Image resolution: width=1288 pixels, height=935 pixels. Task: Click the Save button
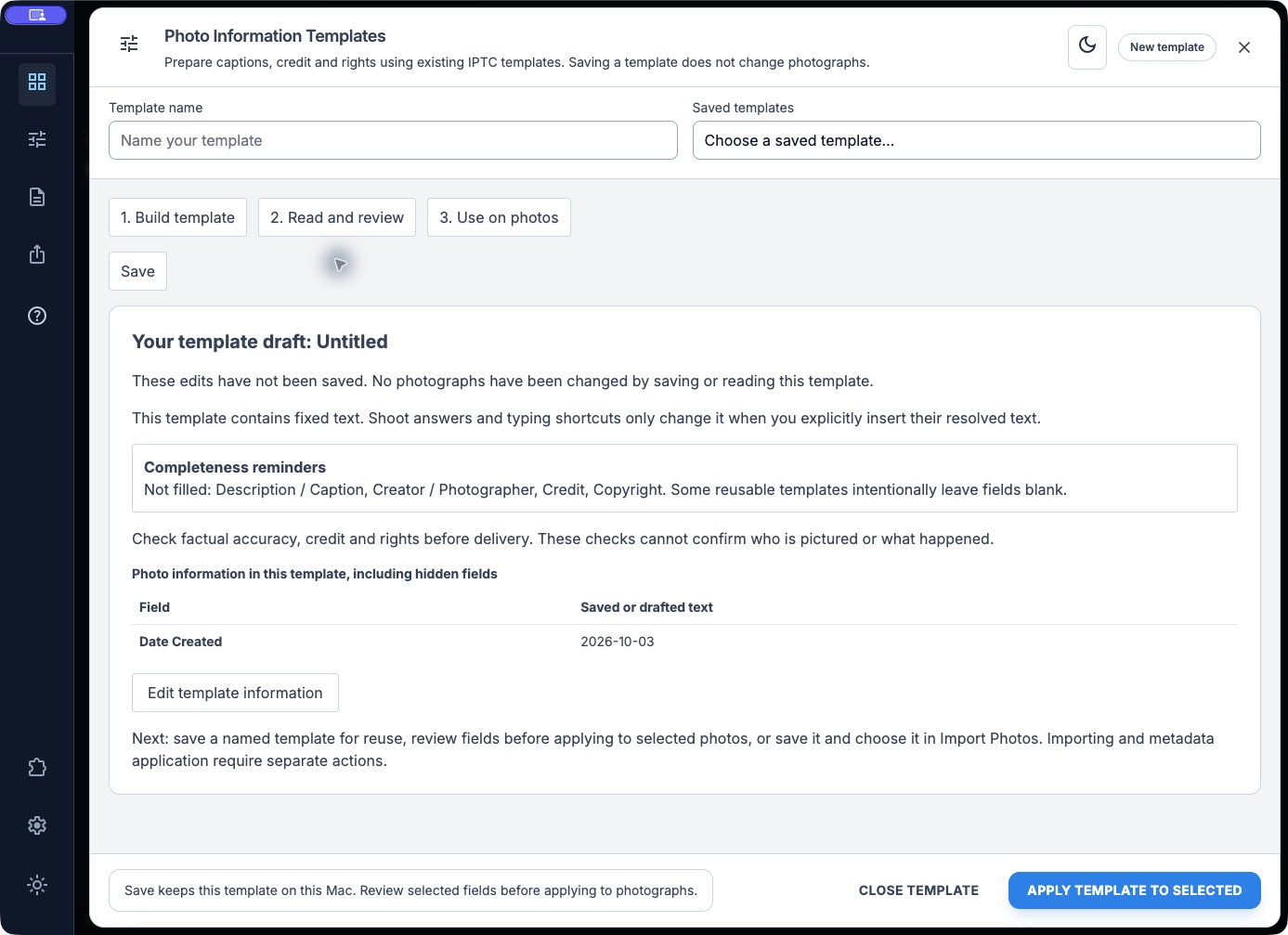point(137,271)
